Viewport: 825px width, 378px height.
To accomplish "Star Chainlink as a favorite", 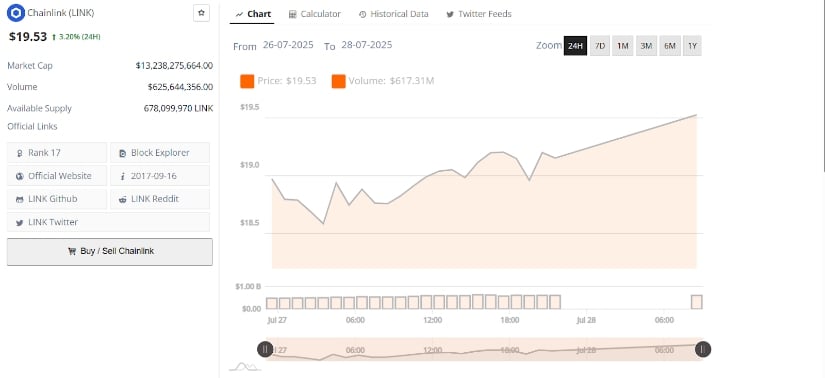I will point(201,13).
